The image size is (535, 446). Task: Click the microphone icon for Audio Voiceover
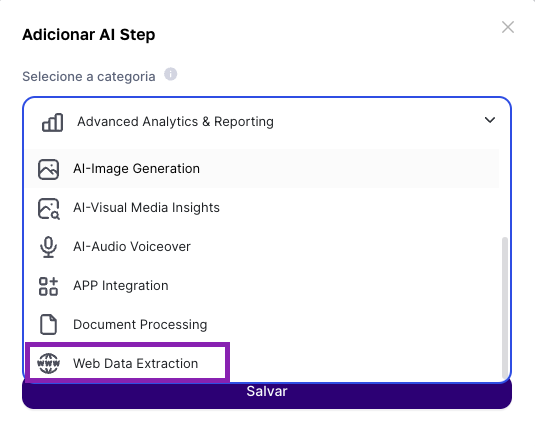point(48,247)
